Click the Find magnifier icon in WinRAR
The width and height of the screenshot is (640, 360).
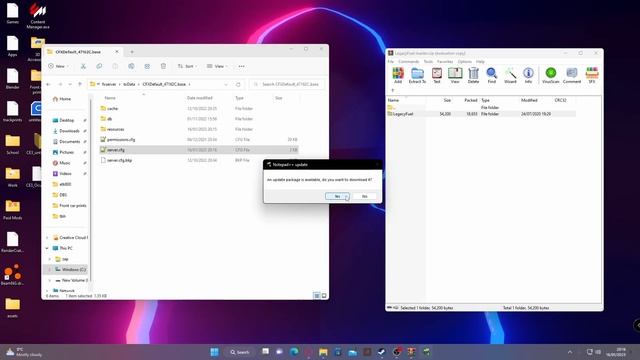click(491, 76)
